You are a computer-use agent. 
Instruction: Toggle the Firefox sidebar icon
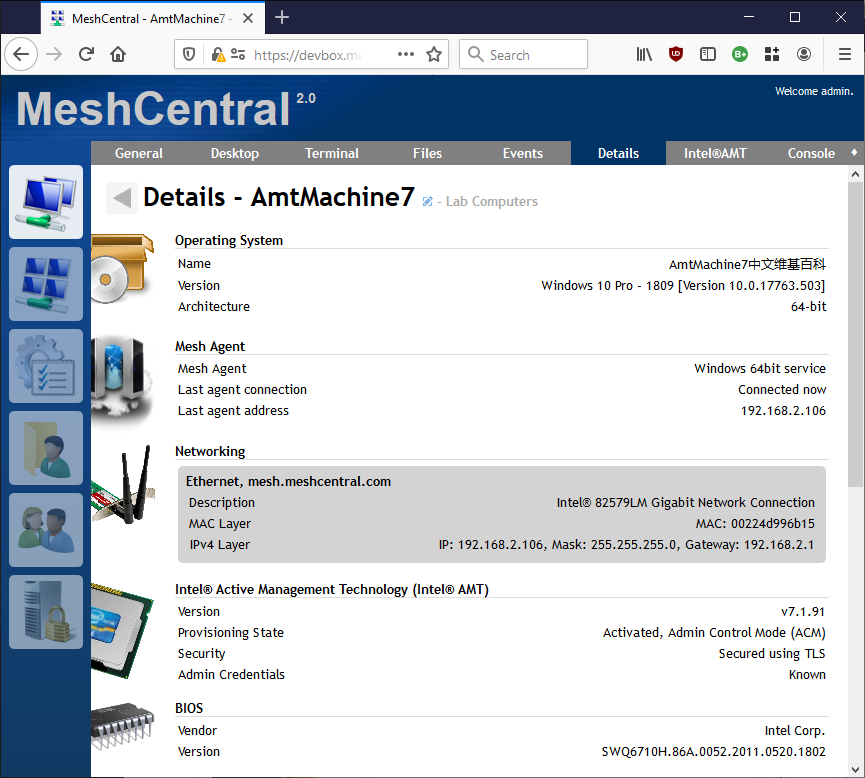point(708,54)
